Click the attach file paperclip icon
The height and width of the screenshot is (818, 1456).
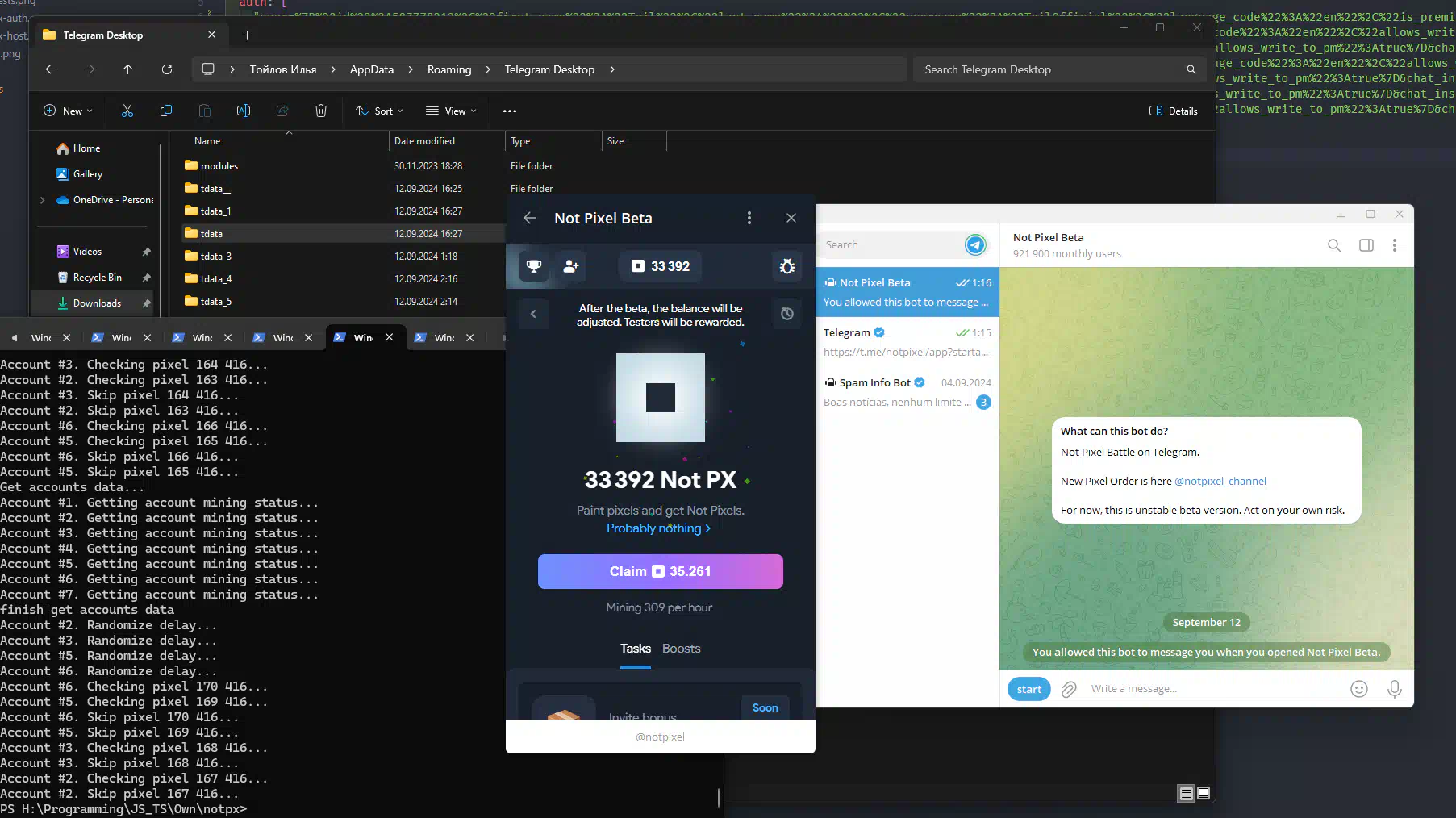tap(1069, 689)
